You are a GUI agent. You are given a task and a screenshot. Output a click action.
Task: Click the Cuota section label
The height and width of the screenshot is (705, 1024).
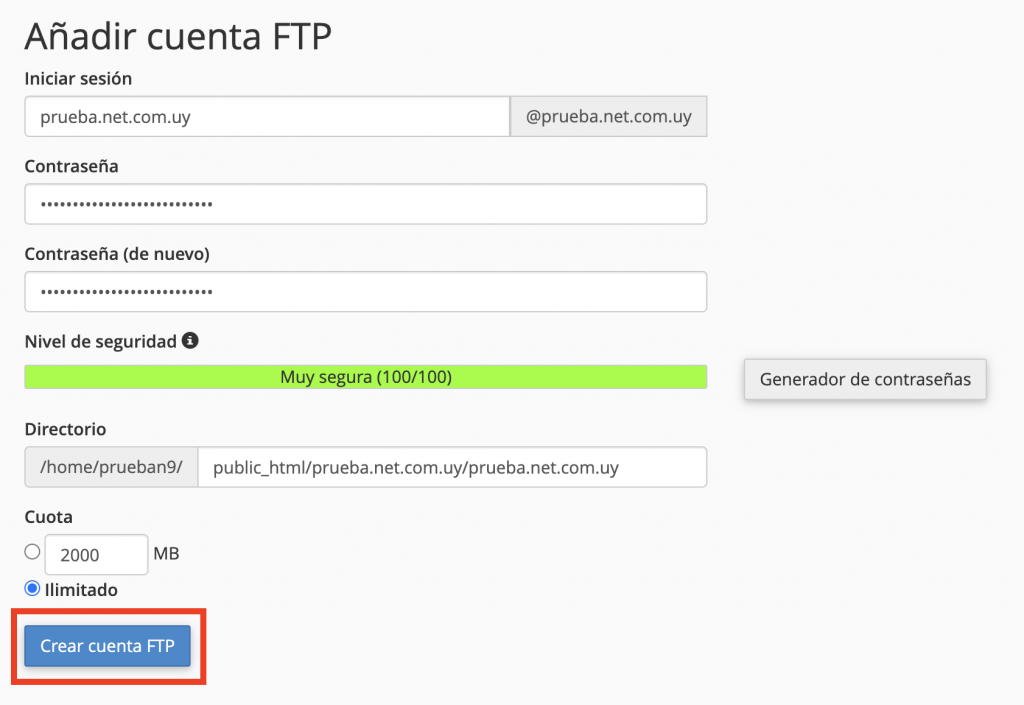[48, 517]
